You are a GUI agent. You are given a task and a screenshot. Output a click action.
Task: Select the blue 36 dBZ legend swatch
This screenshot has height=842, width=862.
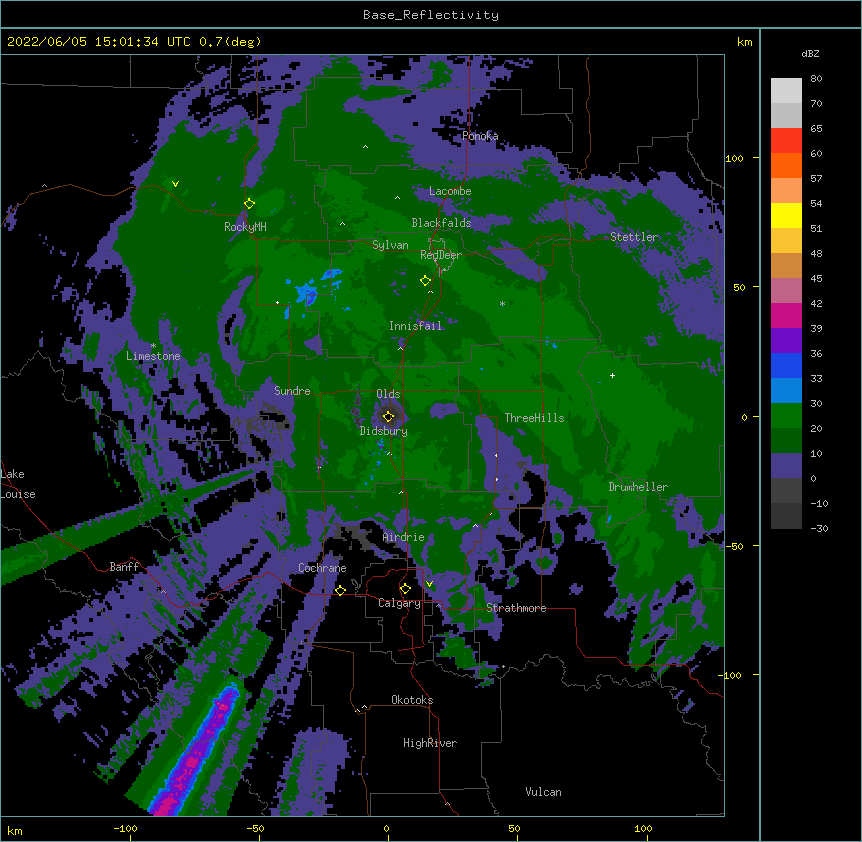pyautogui.click(x=786, y=365)
